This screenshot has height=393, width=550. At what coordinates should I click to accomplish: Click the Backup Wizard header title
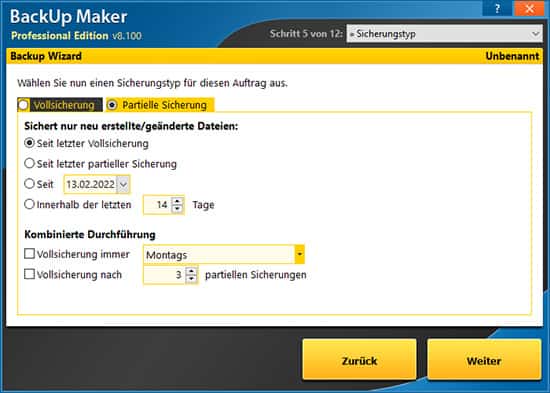coord(46,56)
